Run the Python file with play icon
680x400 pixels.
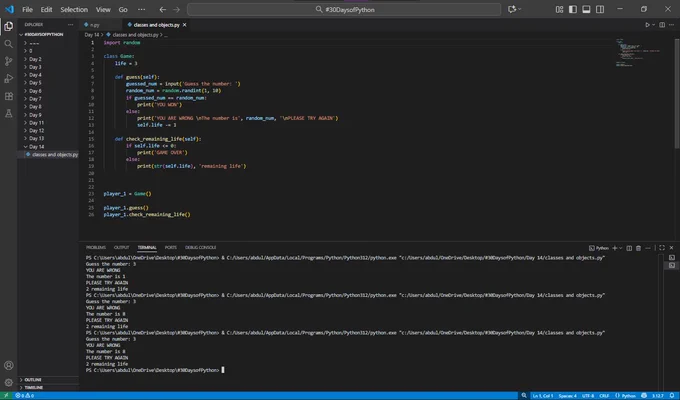pos(647,25)
